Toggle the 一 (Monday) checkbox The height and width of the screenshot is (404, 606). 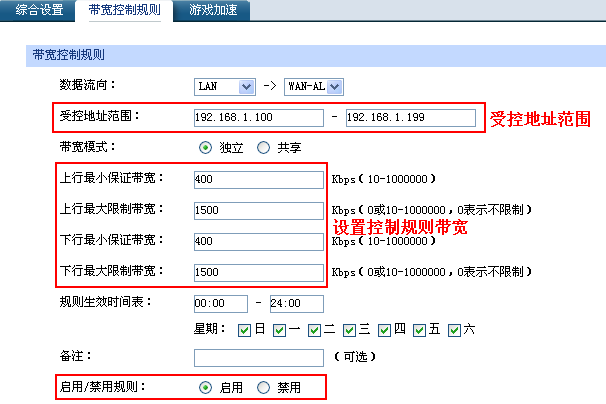[x=279, y=331]
